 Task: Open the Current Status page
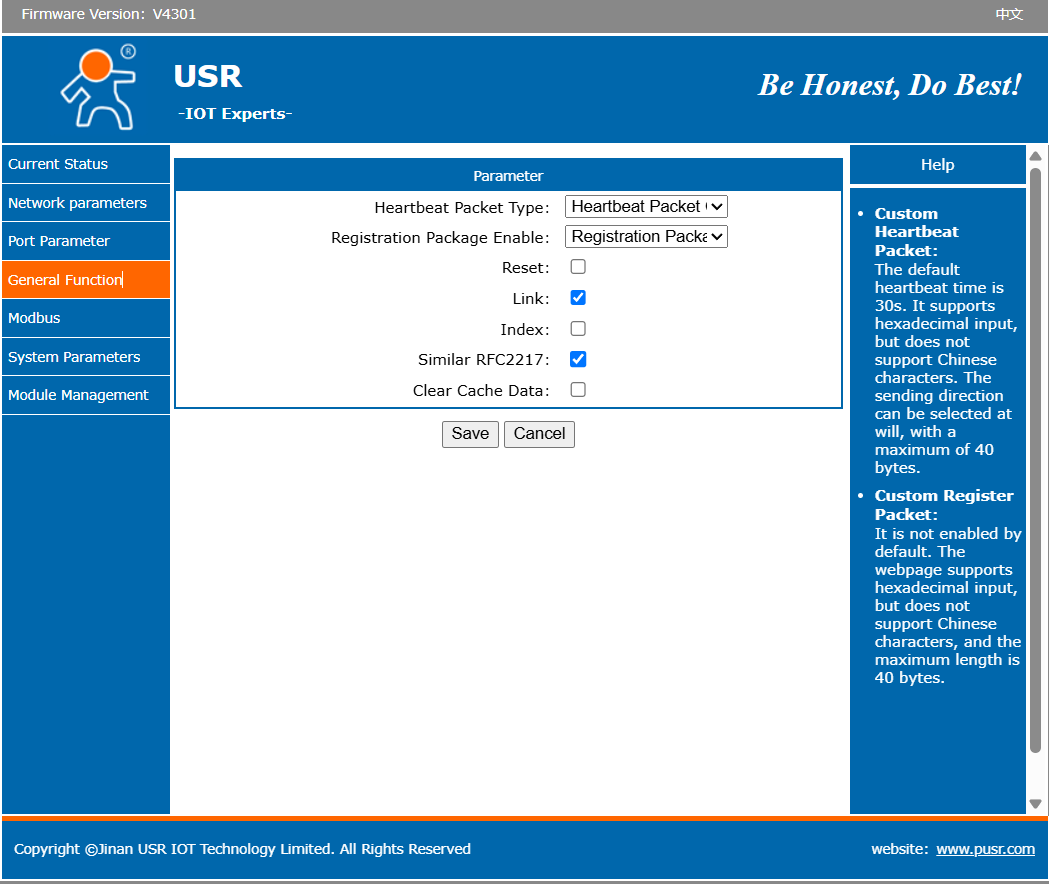point(58,164)
